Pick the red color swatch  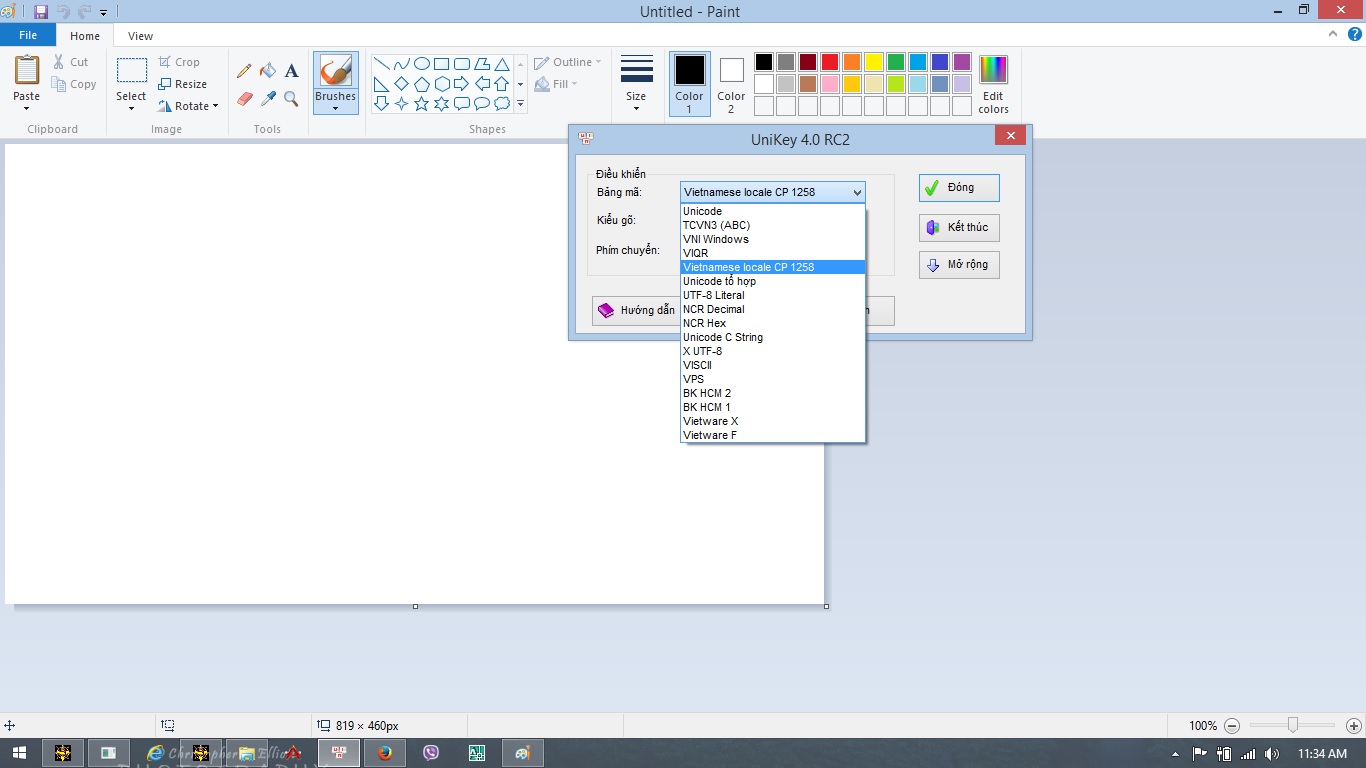click(830, 62)
